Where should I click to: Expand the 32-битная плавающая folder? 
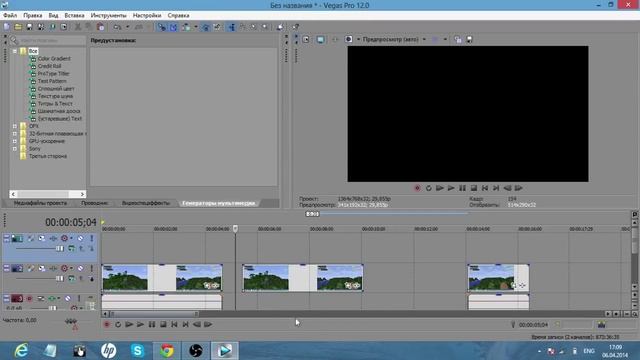click(x=15, y=133)
